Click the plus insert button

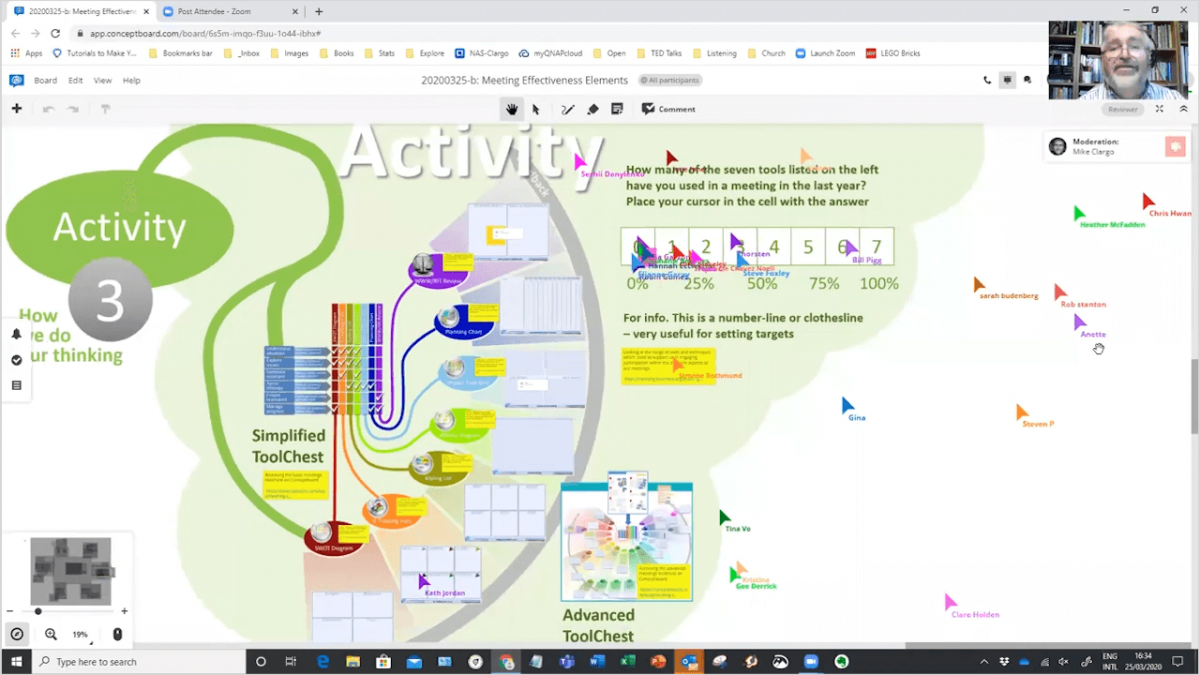click(17, 109)
